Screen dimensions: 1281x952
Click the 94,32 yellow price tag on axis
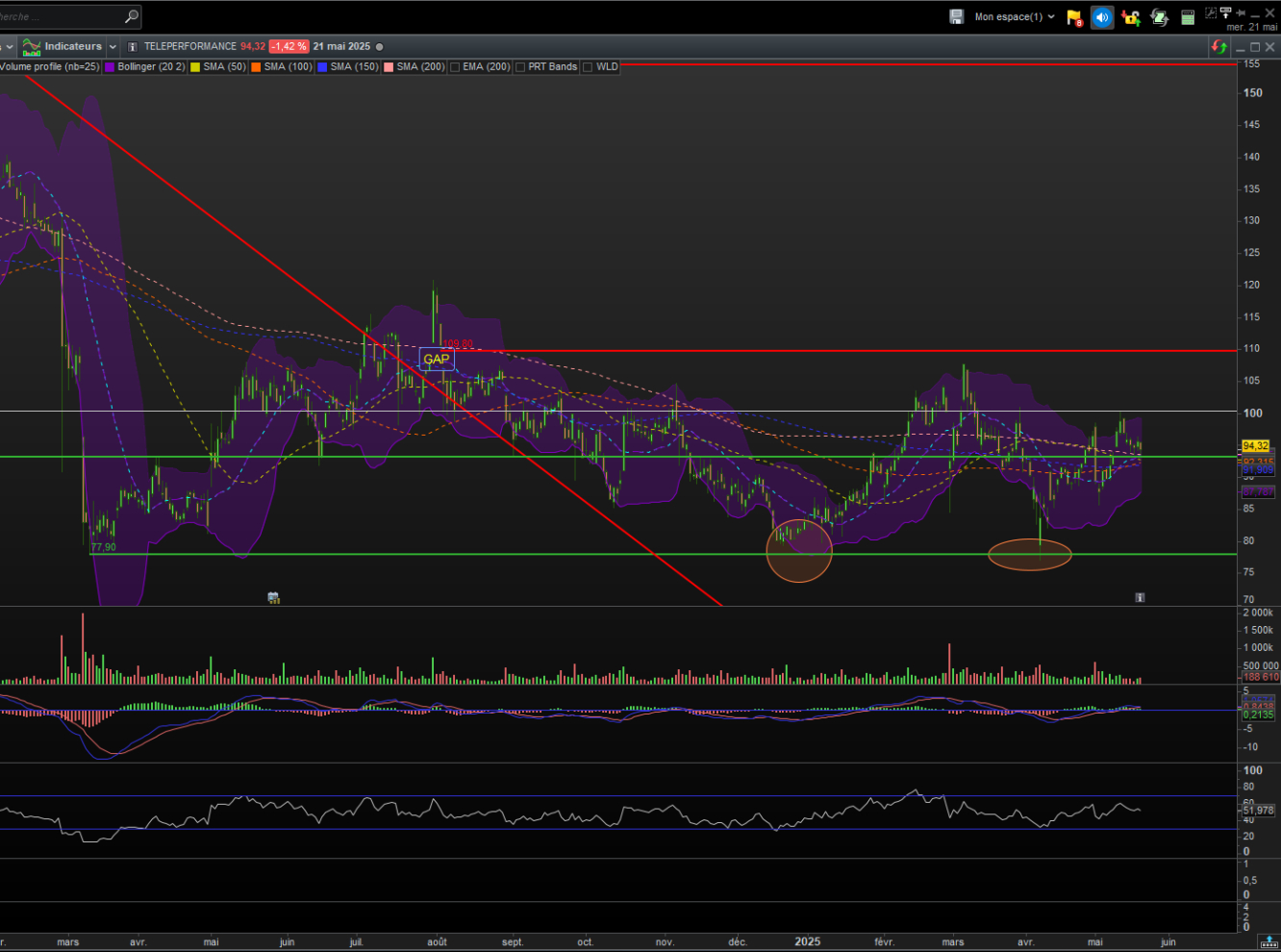(x=1256, y=445)
